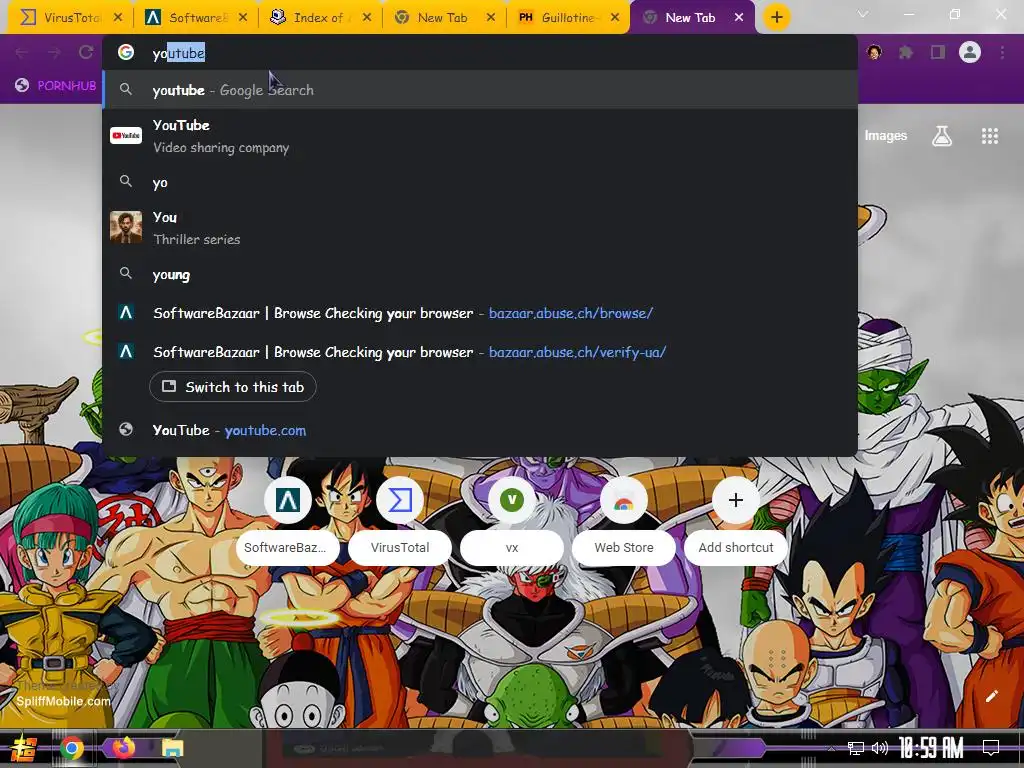Image resolution: width=1024 pixels, height=768 pixels.
Task: Open the VirusTotal shortcut icon
Action: click(400, 500)
